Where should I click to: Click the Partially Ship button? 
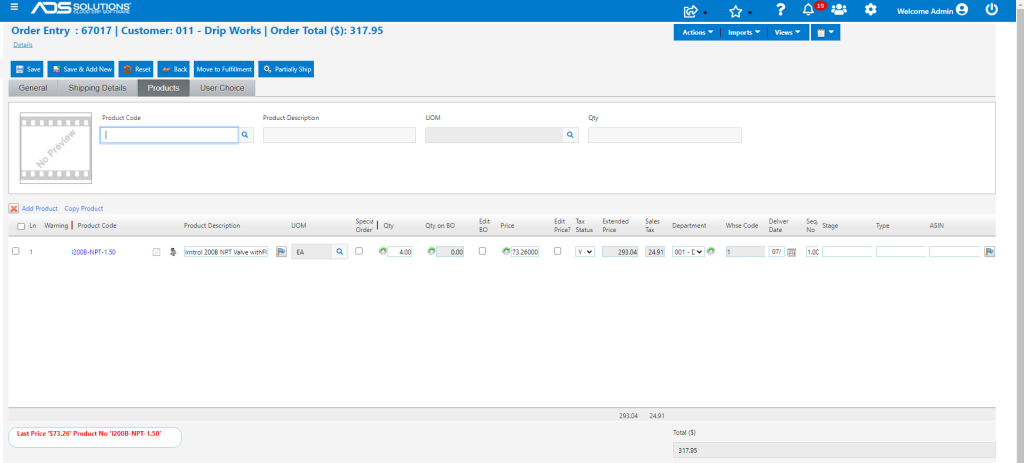pyautogui.click(x=286, y=69)
